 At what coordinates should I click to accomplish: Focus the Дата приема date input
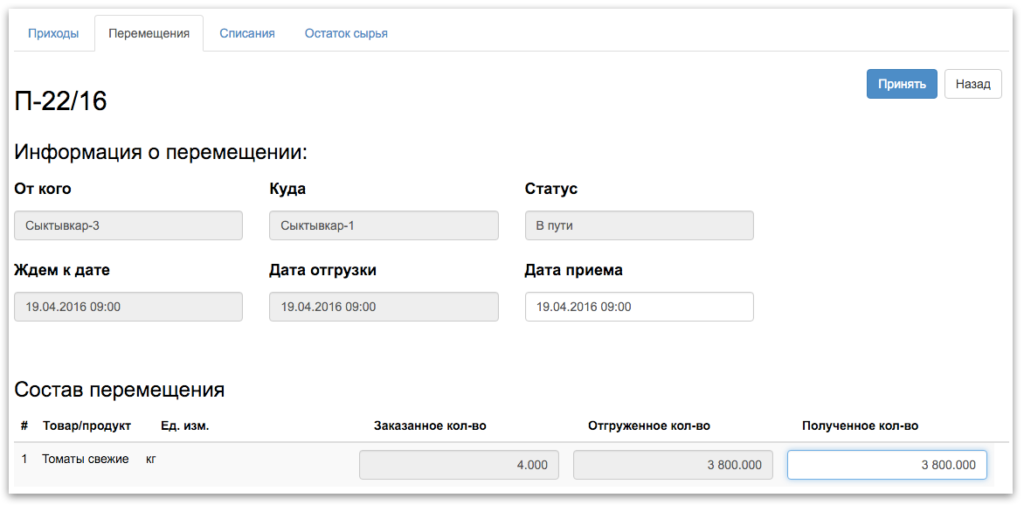tap(639, 306)
